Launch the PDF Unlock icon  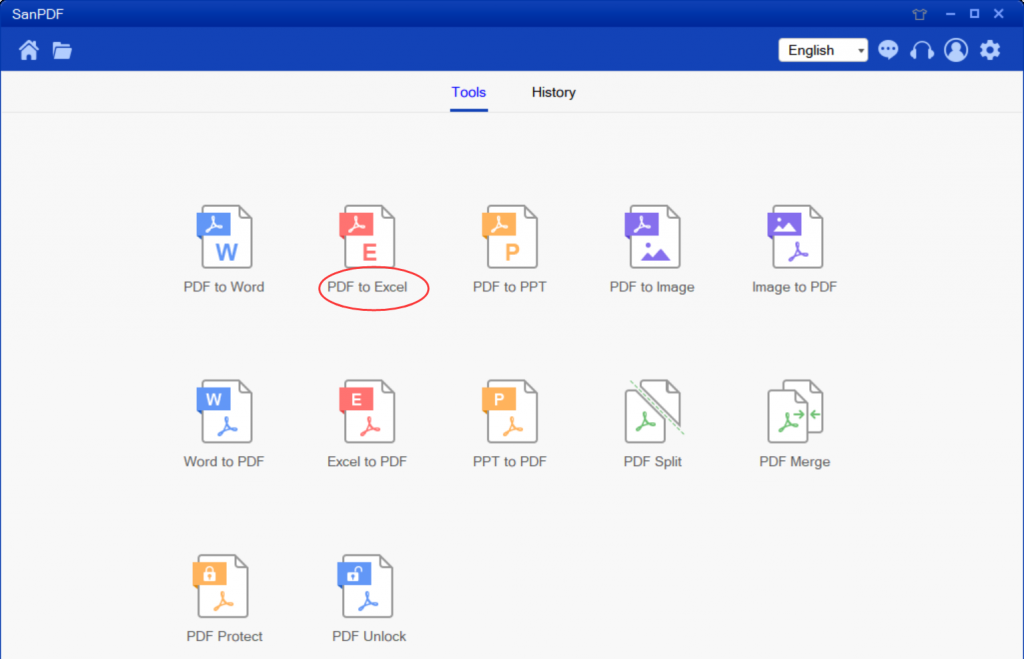click(366, 587)
